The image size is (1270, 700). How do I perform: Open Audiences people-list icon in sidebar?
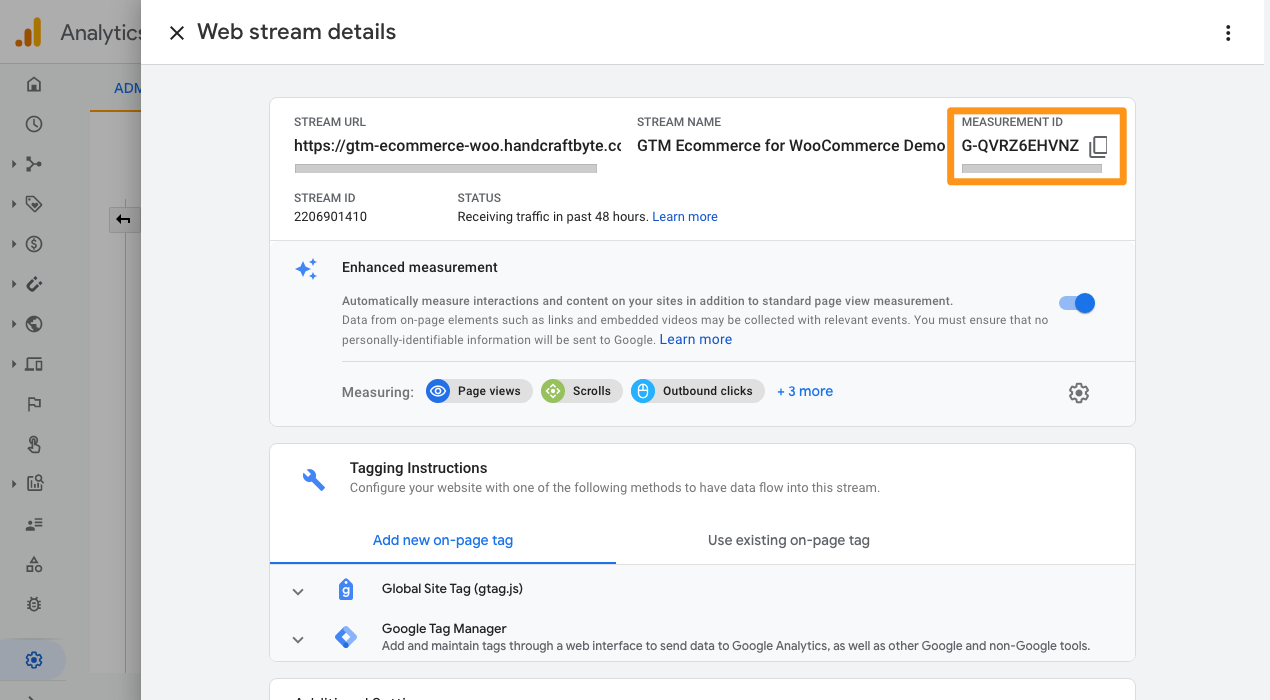34,524
